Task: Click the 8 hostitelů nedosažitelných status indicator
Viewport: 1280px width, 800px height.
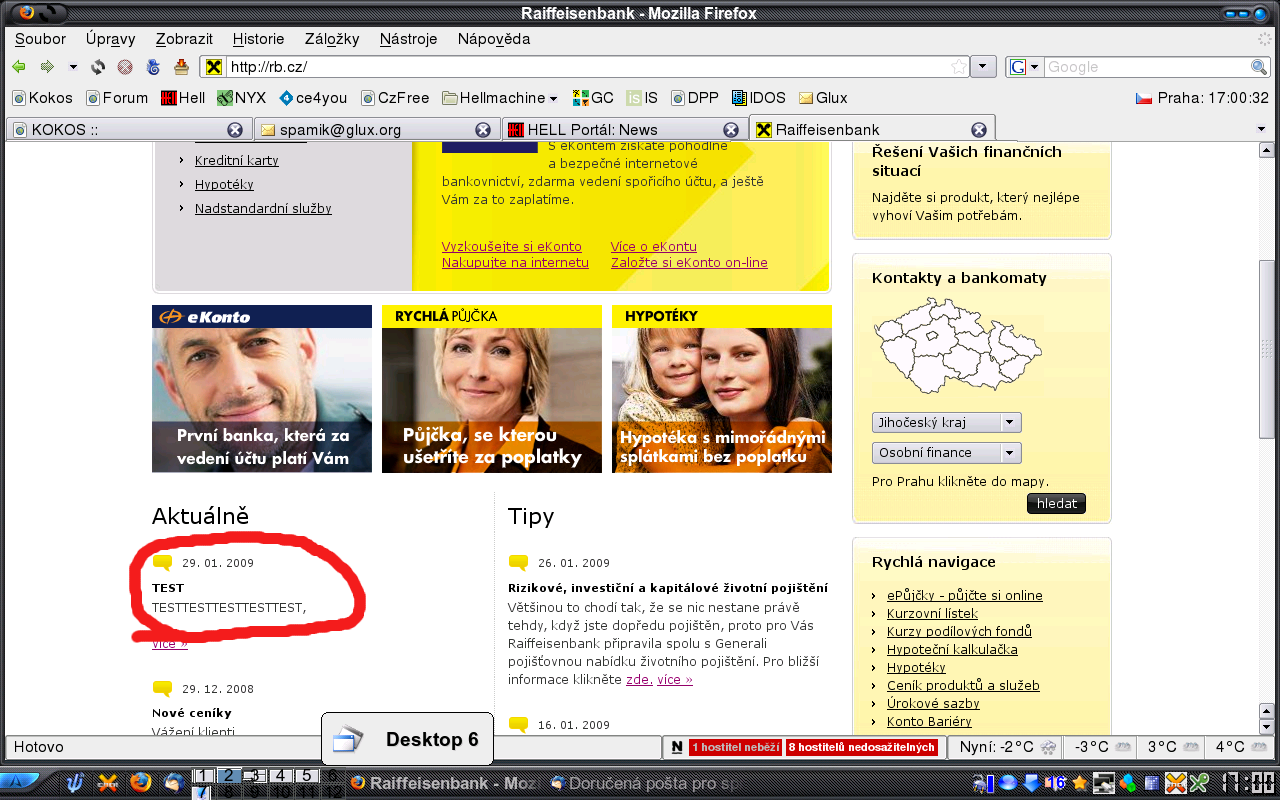Action: click(862, 747)
